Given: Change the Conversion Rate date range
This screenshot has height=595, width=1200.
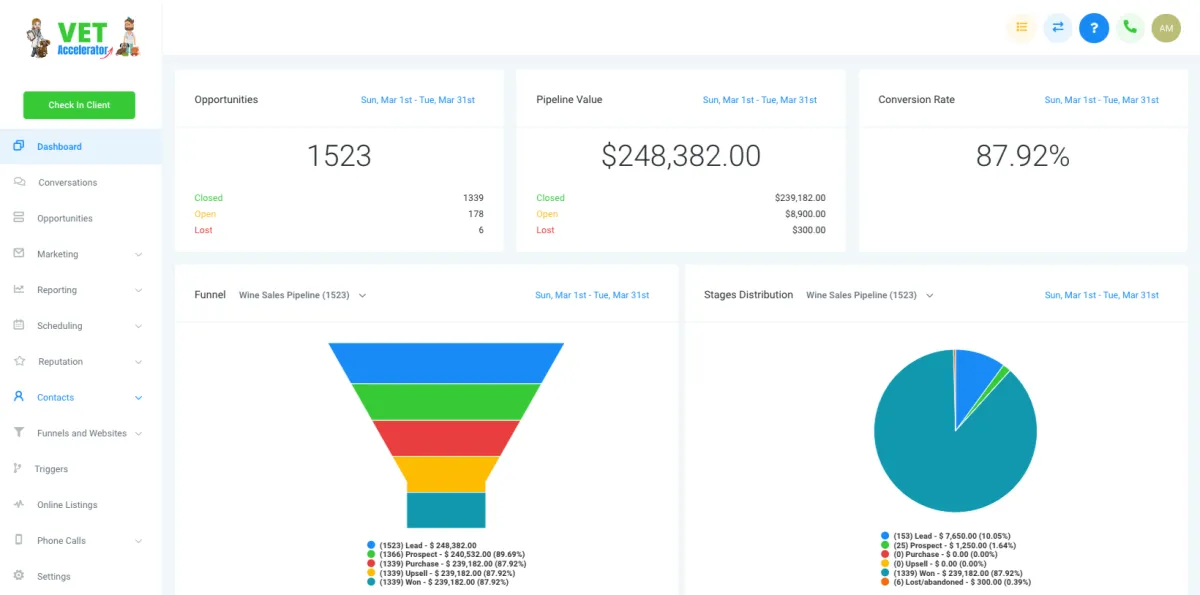Looking at the screenshot, I should tap(1102, 100).
